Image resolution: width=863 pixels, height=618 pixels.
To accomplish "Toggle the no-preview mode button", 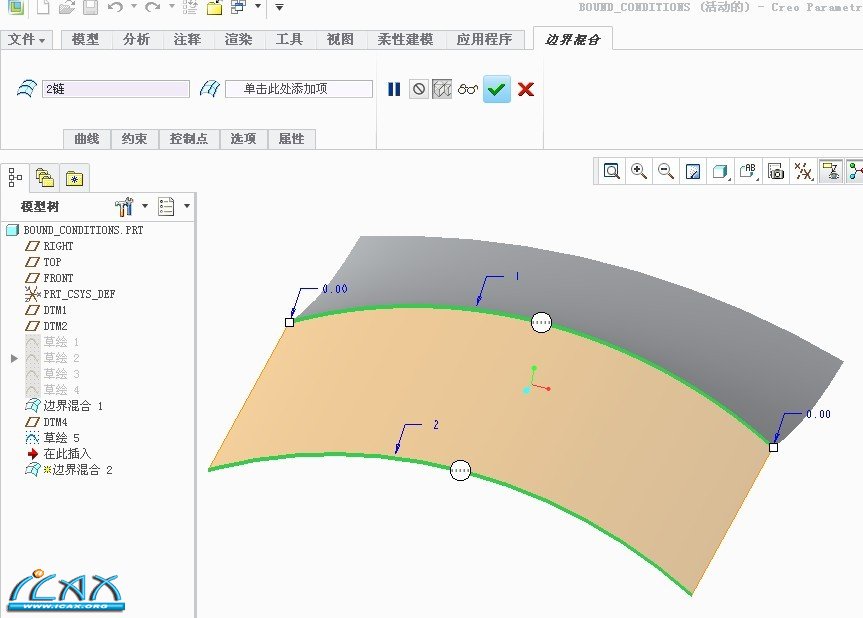I will coord(419,89).
